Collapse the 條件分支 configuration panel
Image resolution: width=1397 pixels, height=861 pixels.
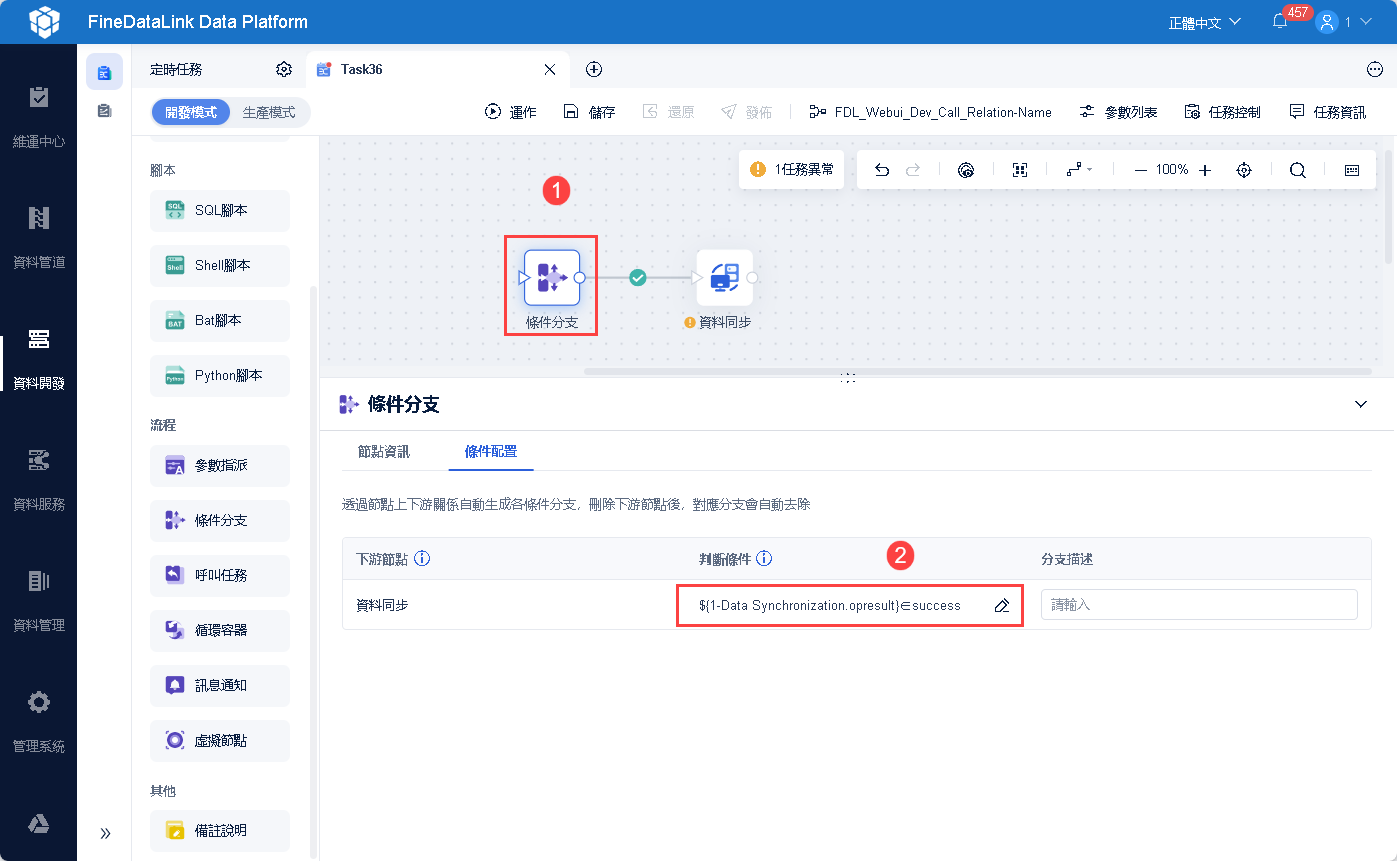(x=1361, y=404)
